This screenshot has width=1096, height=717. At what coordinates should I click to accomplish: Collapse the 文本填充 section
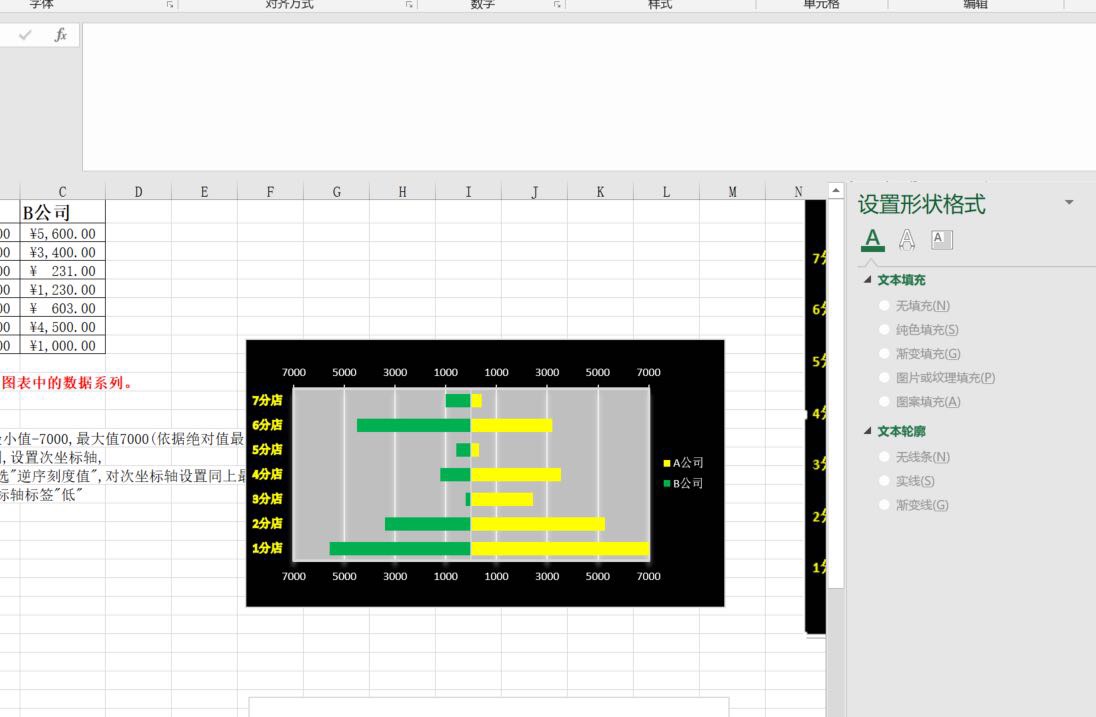click(x=867, y=280)
